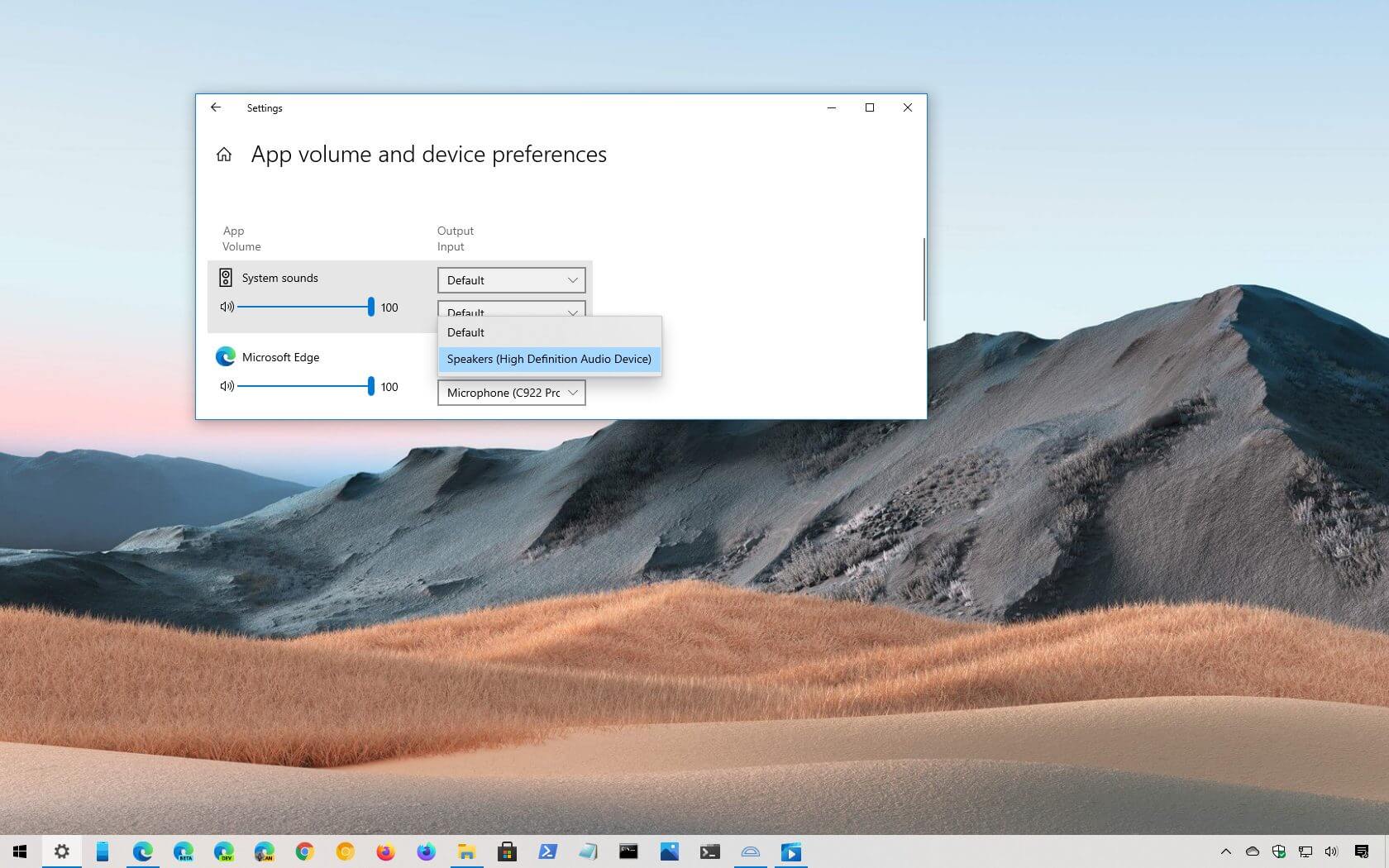This screenshot has height=868, width=1389.
Task: Go back with the Settings back arrow
Action: click(216, 107)
